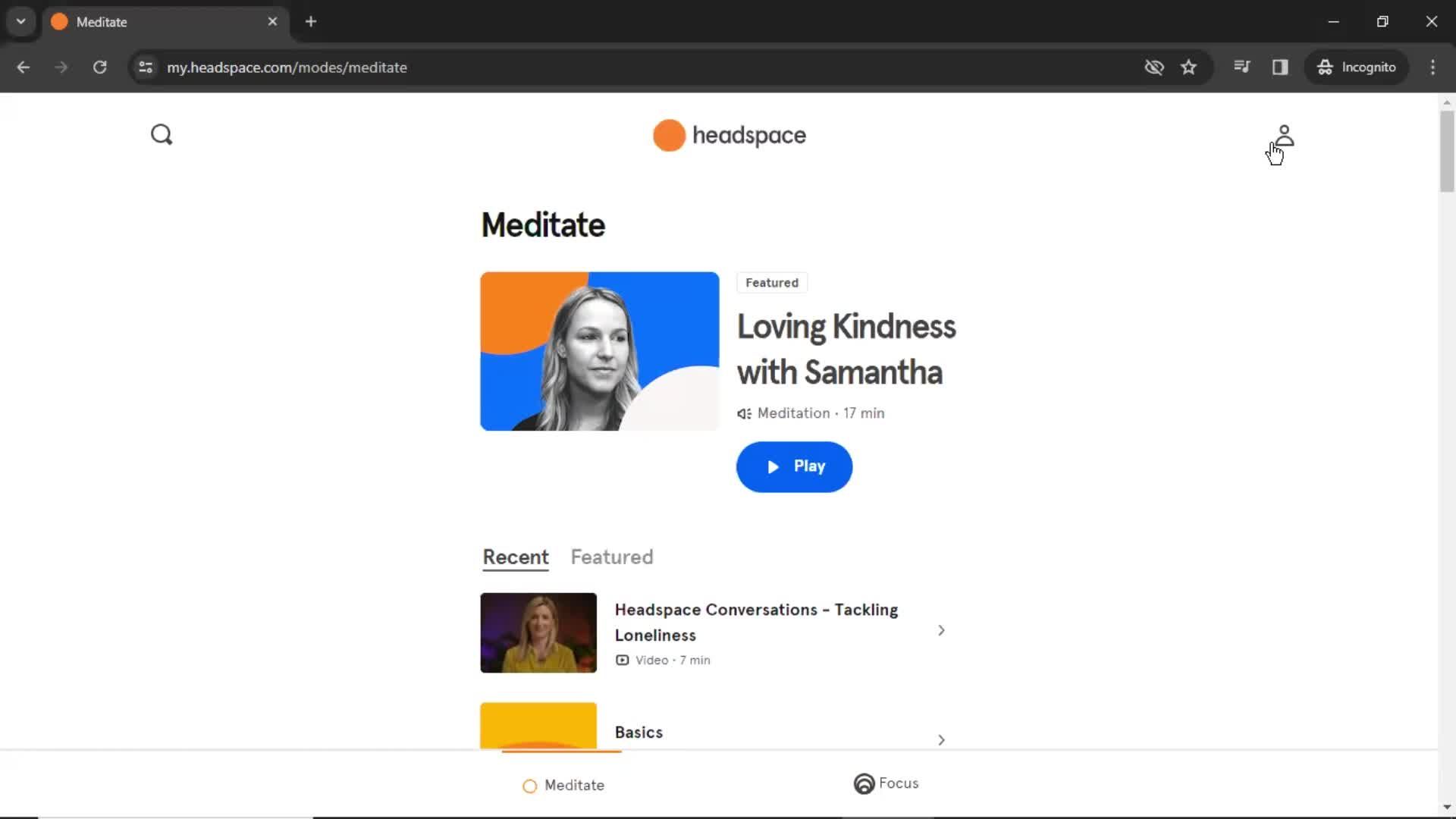Click the Meditate mode icon in bottom nav
The image size is (1456, 819).
coord(529,785)
